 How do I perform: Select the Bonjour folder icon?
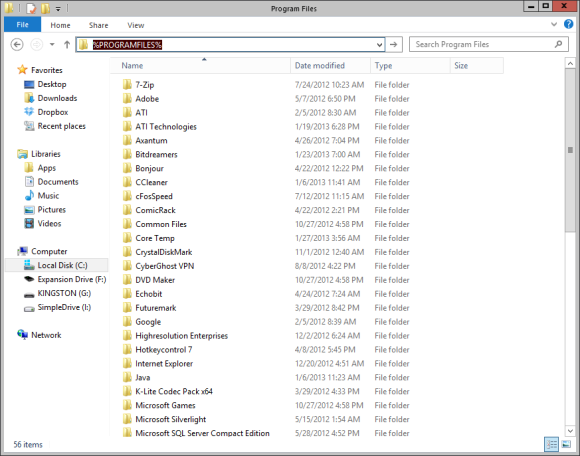(127, 168)
